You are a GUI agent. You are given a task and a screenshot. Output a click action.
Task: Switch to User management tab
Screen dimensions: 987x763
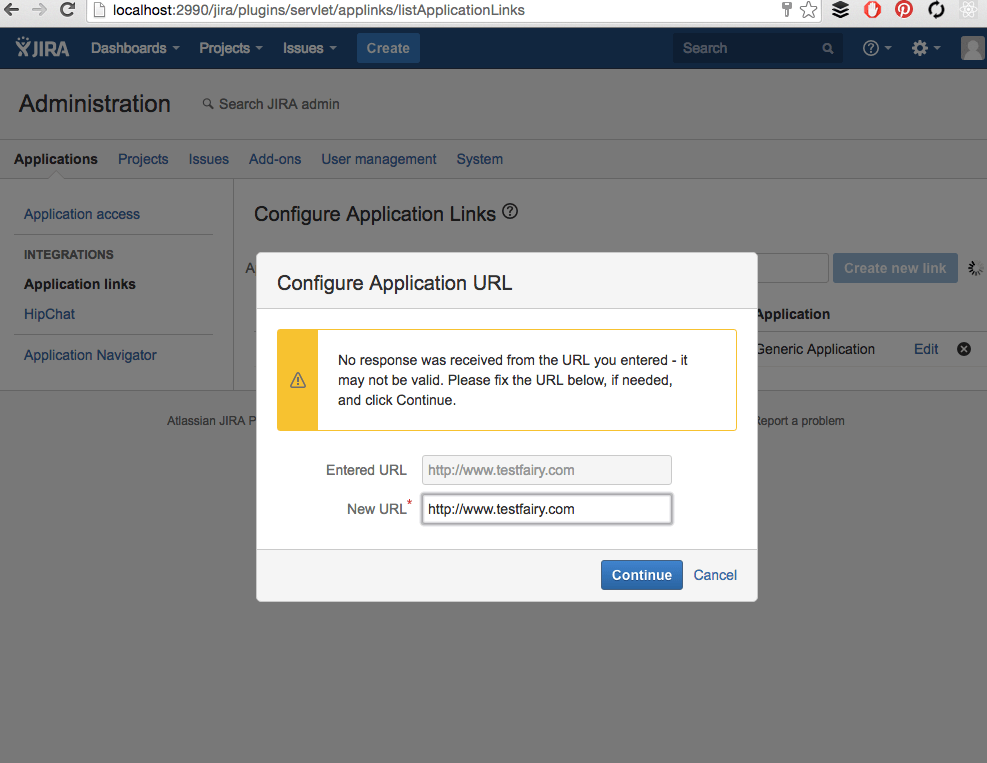[378, 159]
